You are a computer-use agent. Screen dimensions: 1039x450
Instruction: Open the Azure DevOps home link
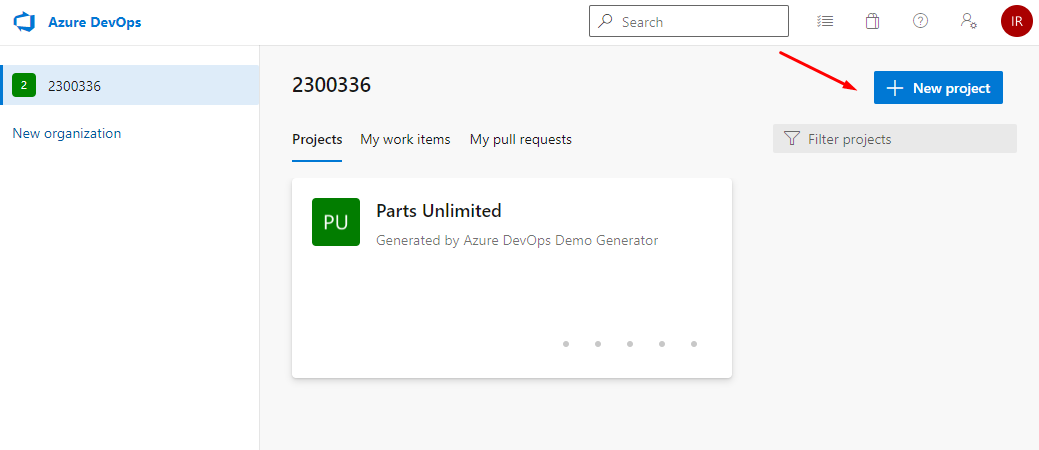click(94, 22)
